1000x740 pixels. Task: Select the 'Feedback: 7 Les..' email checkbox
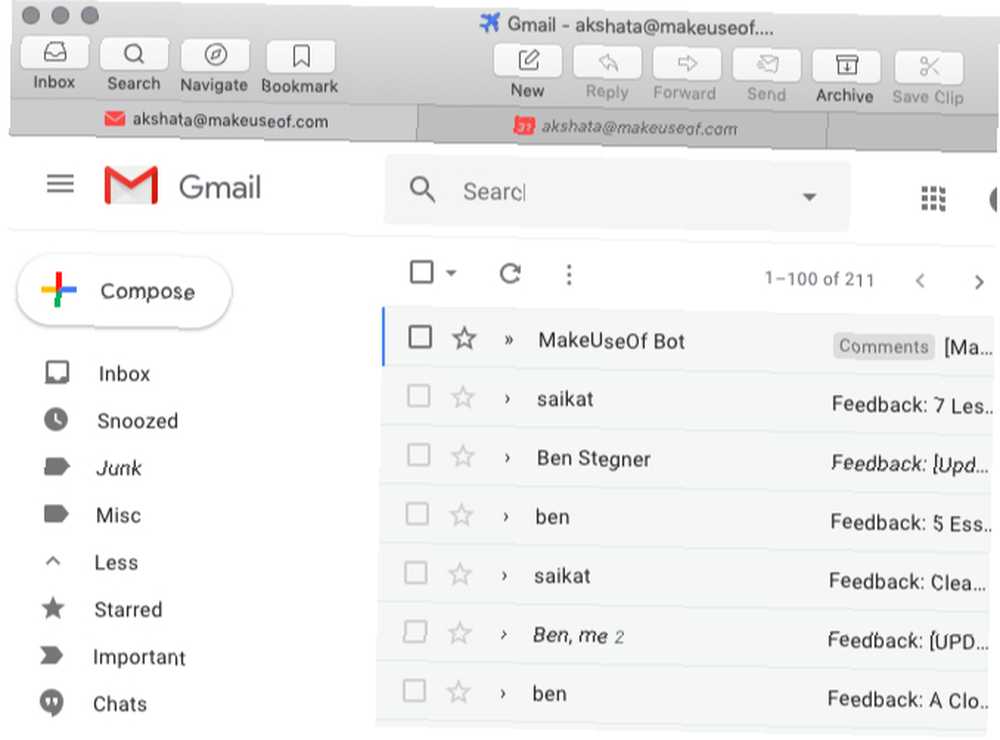coord(418,396)
